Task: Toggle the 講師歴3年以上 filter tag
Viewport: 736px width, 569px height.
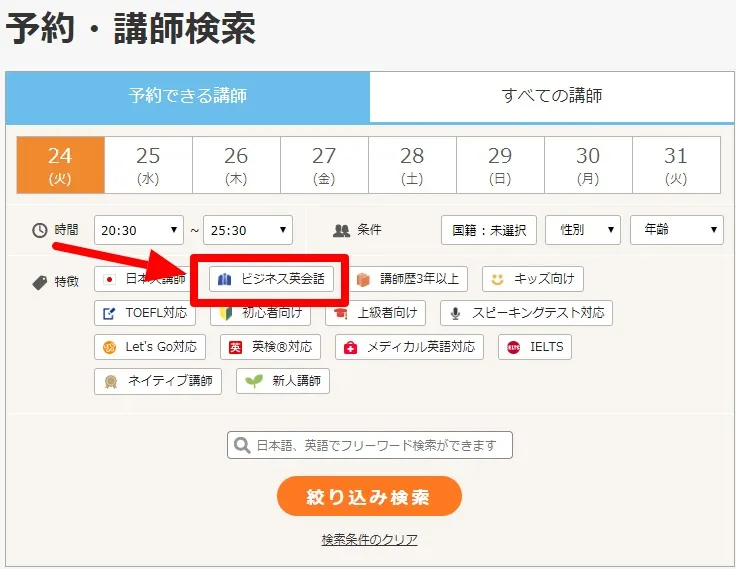Action: pos(408,279)
